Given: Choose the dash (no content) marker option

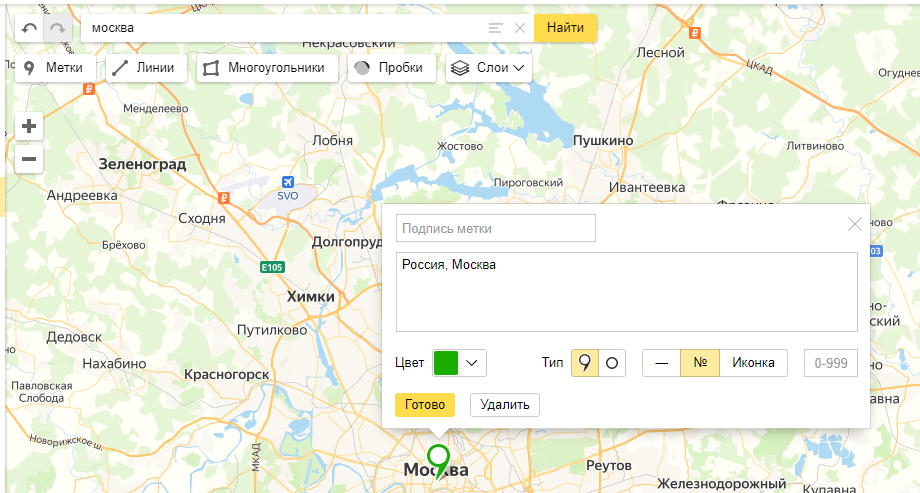Looking at the screenshot, I should coord(661,363).
